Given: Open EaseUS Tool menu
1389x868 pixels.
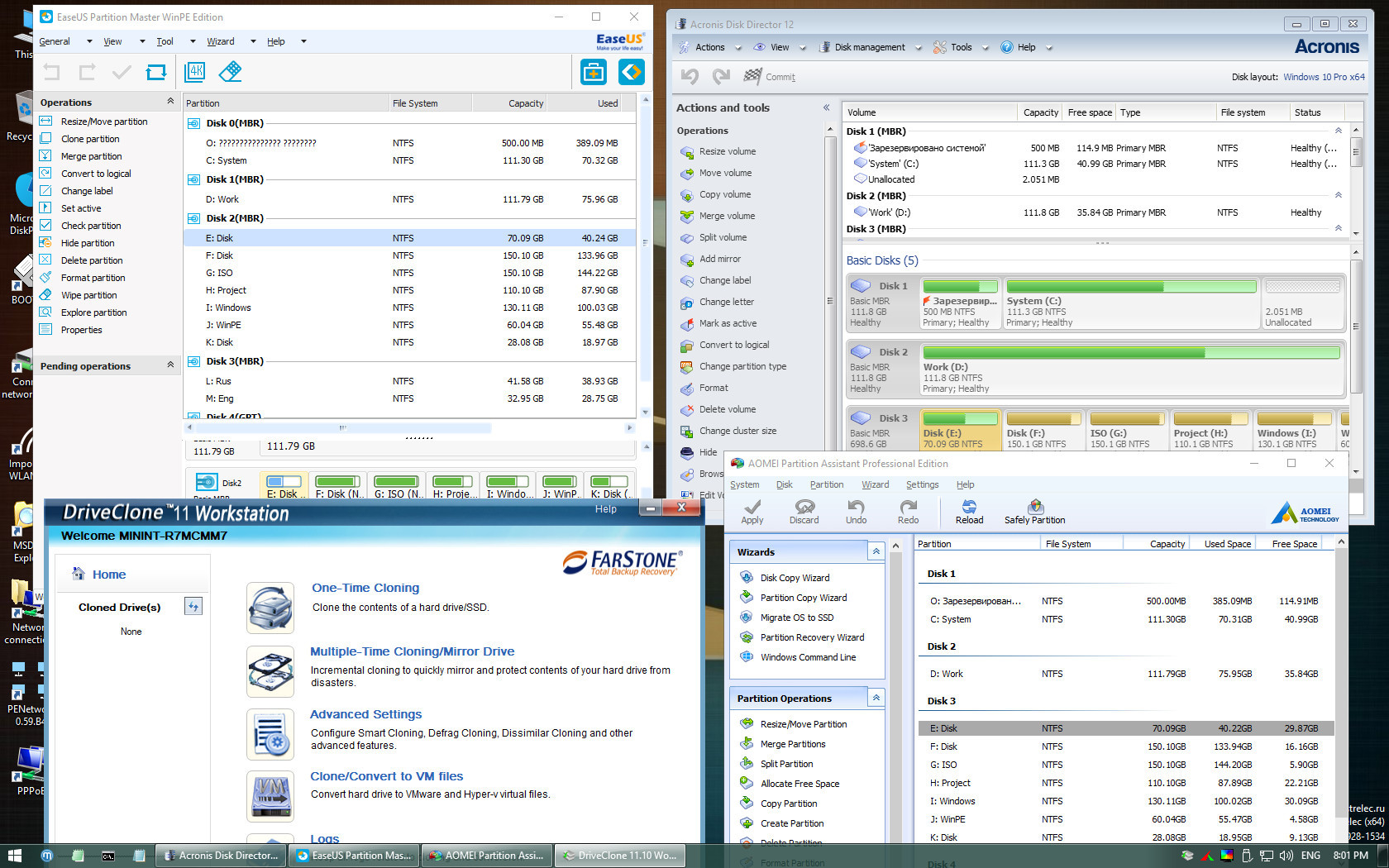Looking at the screenshot, I should 165,41.
